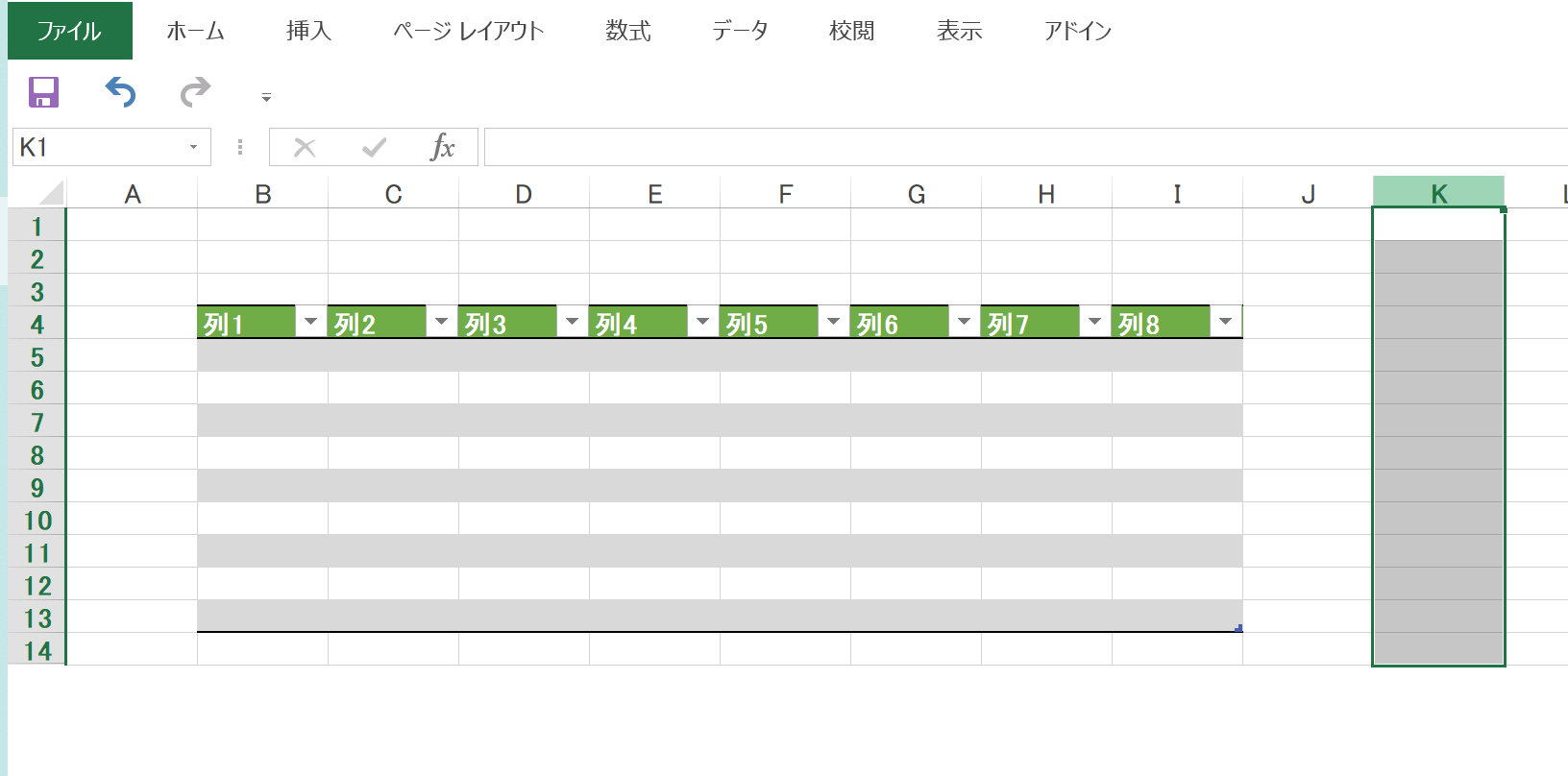This screenshot has height=776, width=1568.
Task: Open filter dropdown for 列4
Action: (702, 322)
